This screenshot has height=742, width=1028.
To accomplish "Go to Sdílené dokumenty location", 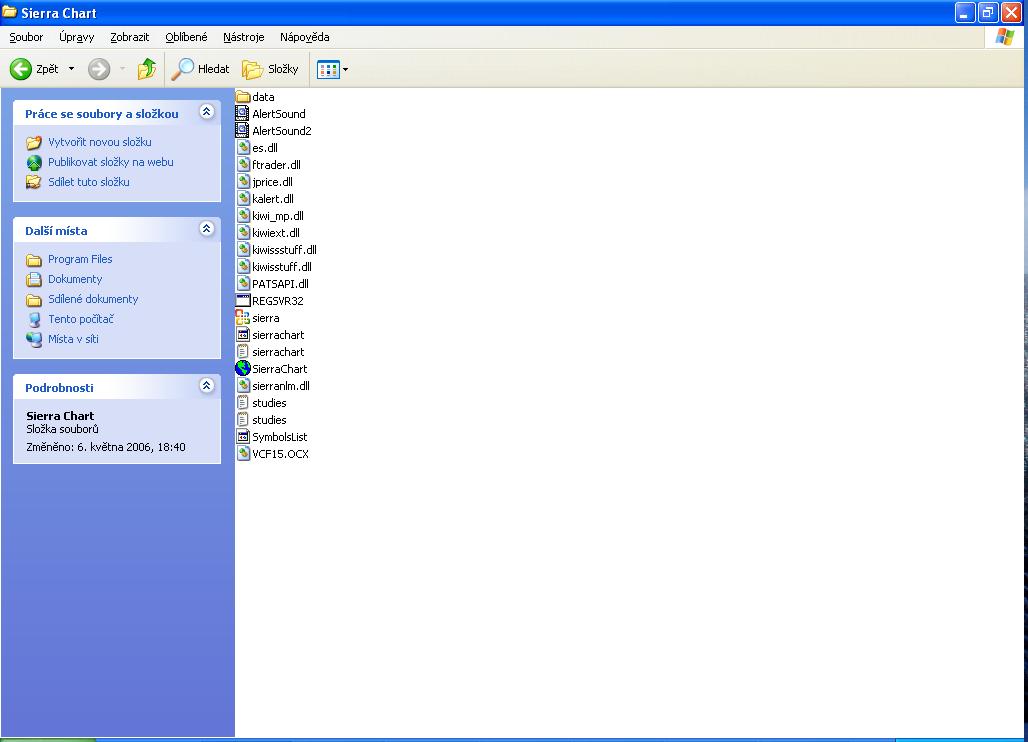I will (x=93, y=299).
